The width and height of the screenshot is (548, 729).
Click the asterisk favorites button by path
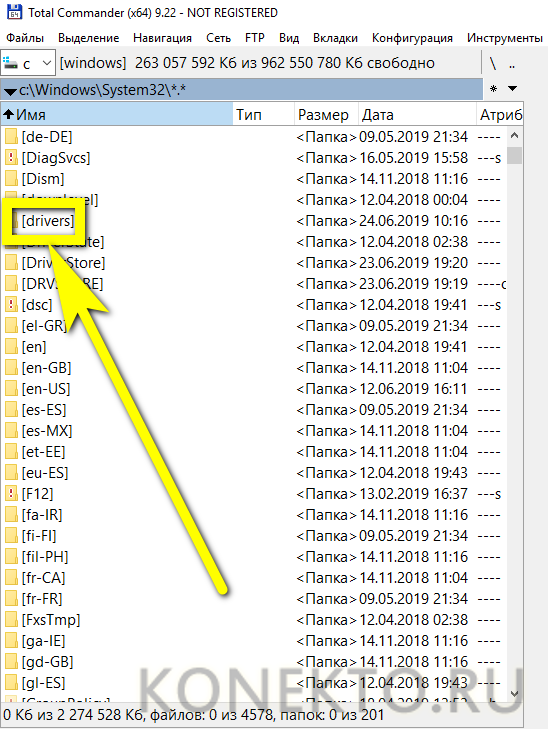tap(494, 89)
